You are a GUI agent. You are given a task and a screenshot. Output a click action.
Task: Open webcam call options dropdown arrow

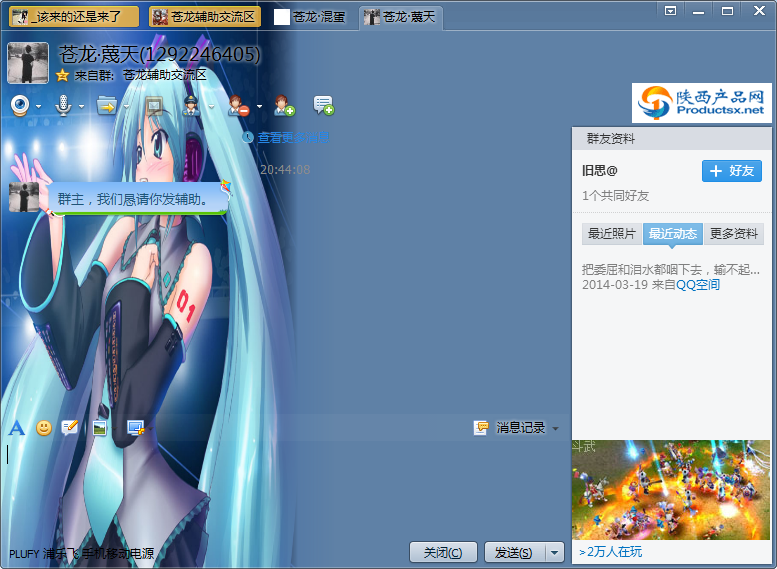point(39,107)
